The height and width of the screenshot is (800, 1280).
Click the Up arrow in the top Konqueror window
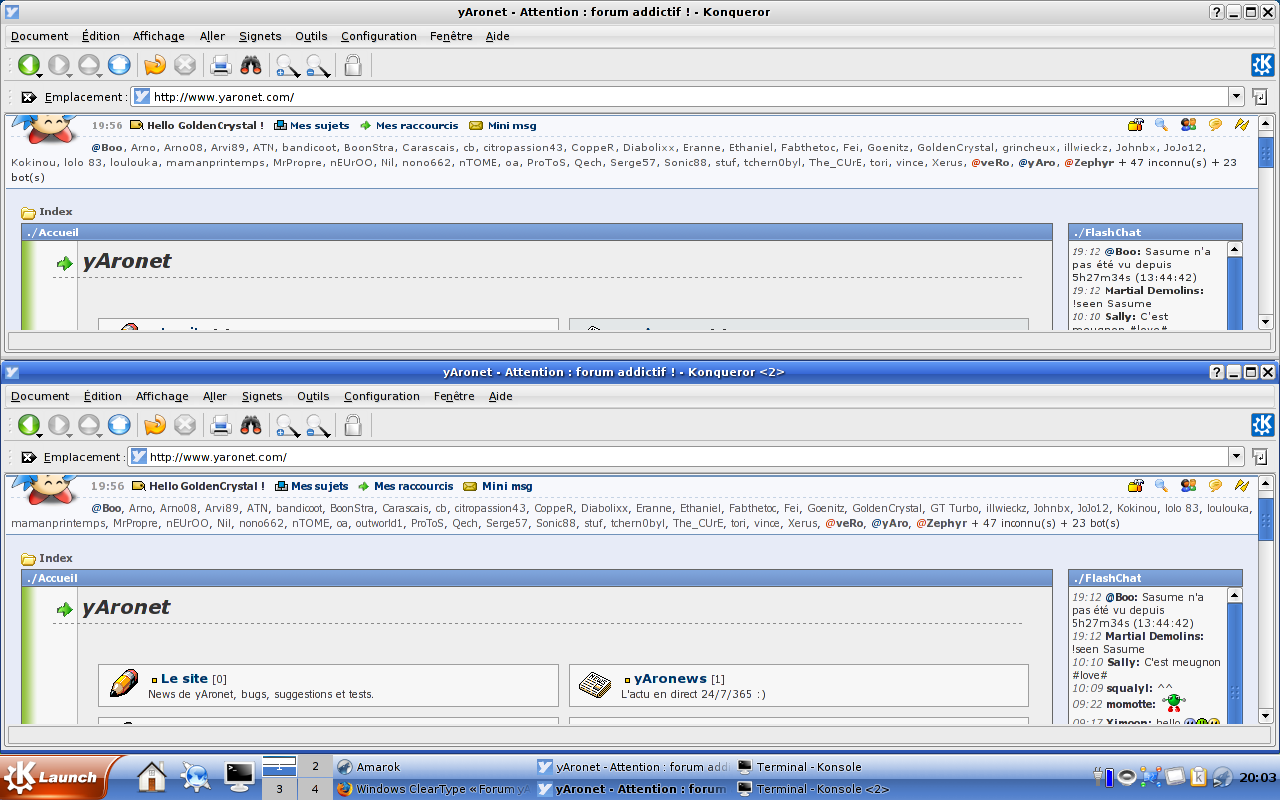(x=88, y=65)
